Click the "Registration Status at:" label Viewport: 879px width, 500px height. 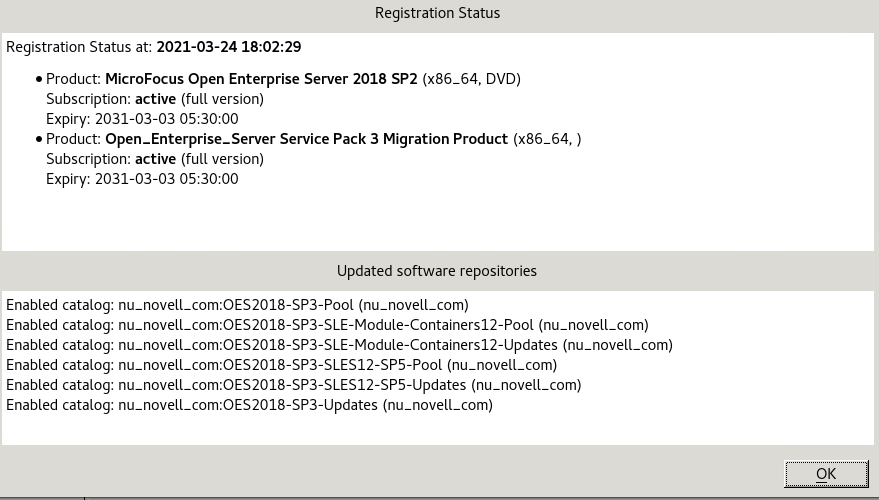pyautogui.click(x=79, y=47)
